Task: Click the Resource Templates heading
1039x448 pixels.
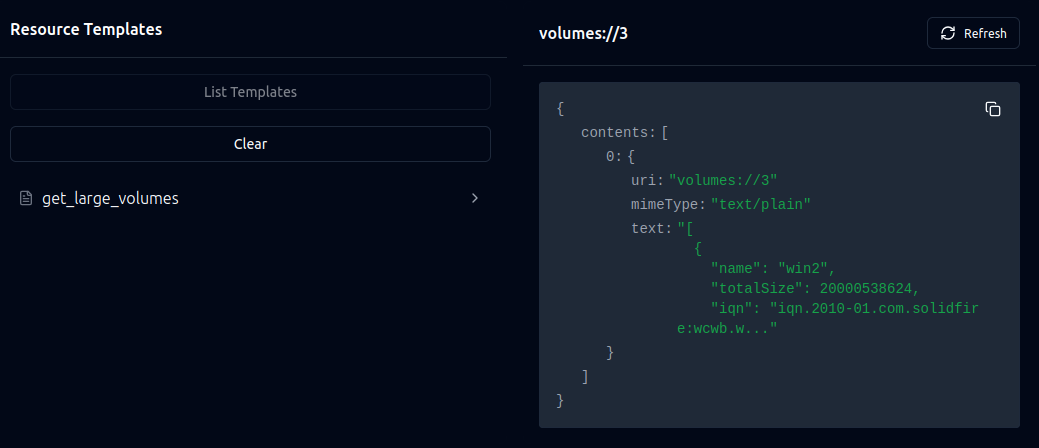Action: coord(86,29)
